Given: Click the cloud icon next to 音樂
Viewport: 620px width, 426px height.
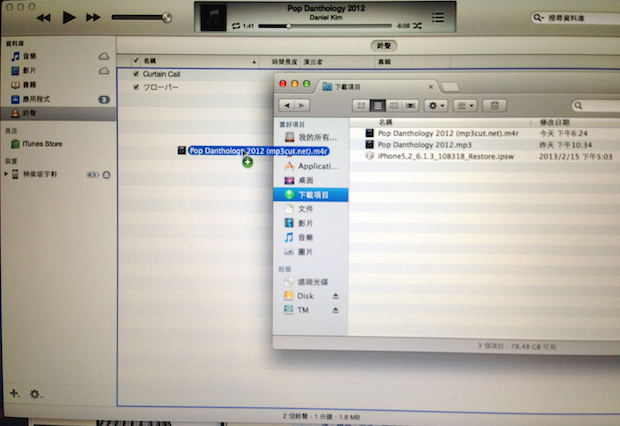Looking at the screenshot, I should point(104,56).
